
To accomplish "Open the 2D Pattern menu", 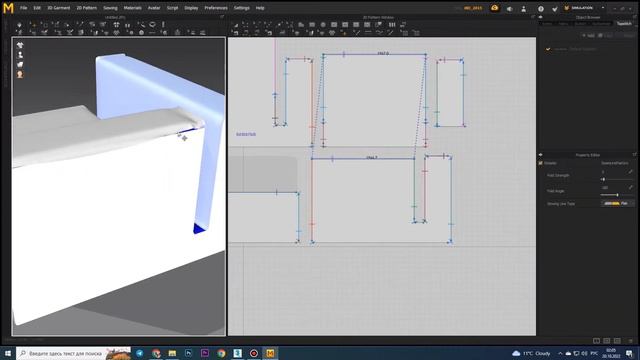I will (x=87, y=8).
